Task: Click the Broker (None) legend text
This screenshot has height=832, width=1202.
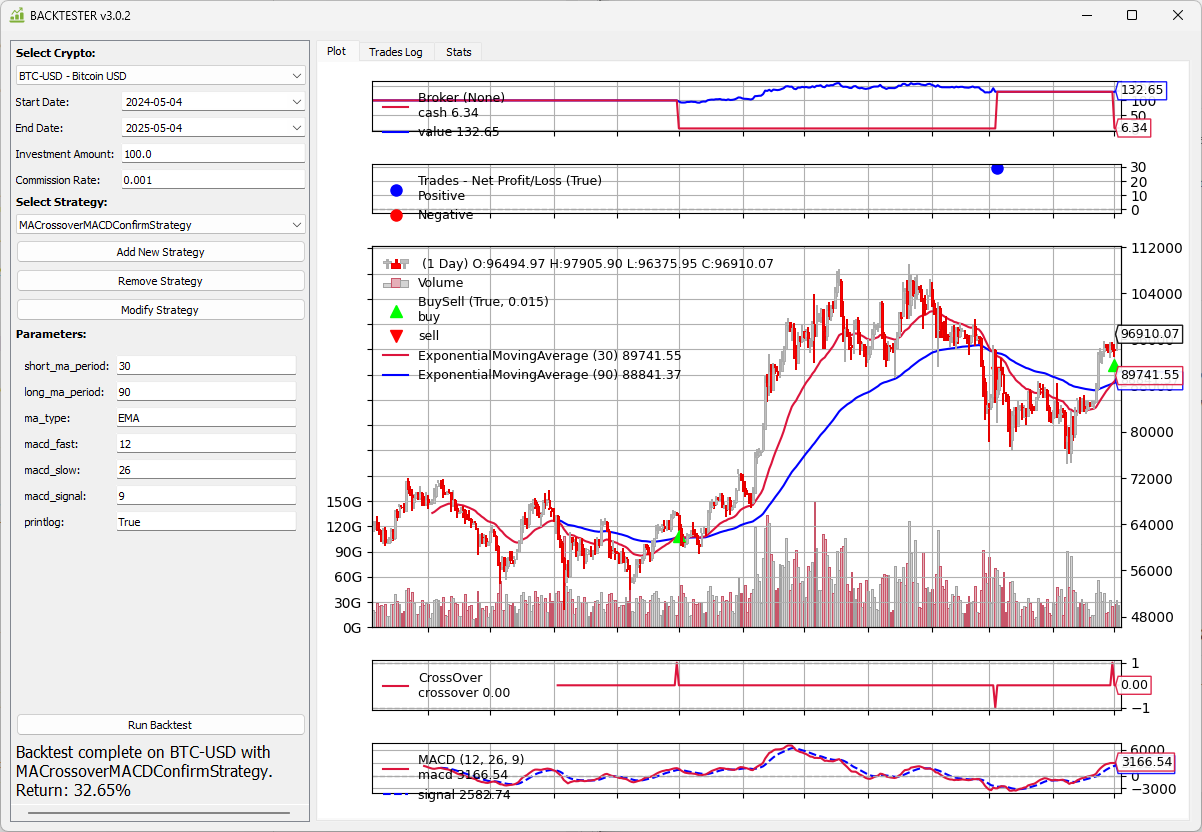Action: pyautogui.click(x=461, y=97)
